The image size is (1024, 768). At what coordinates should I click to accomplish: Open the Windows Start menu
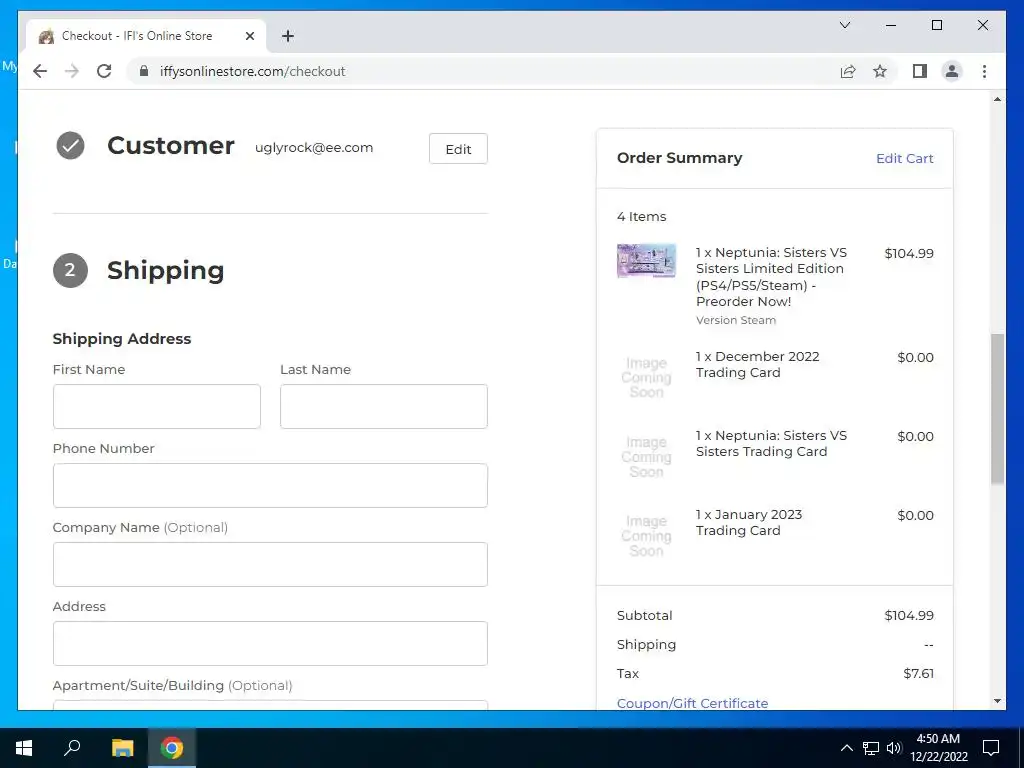tap(24, 748)
